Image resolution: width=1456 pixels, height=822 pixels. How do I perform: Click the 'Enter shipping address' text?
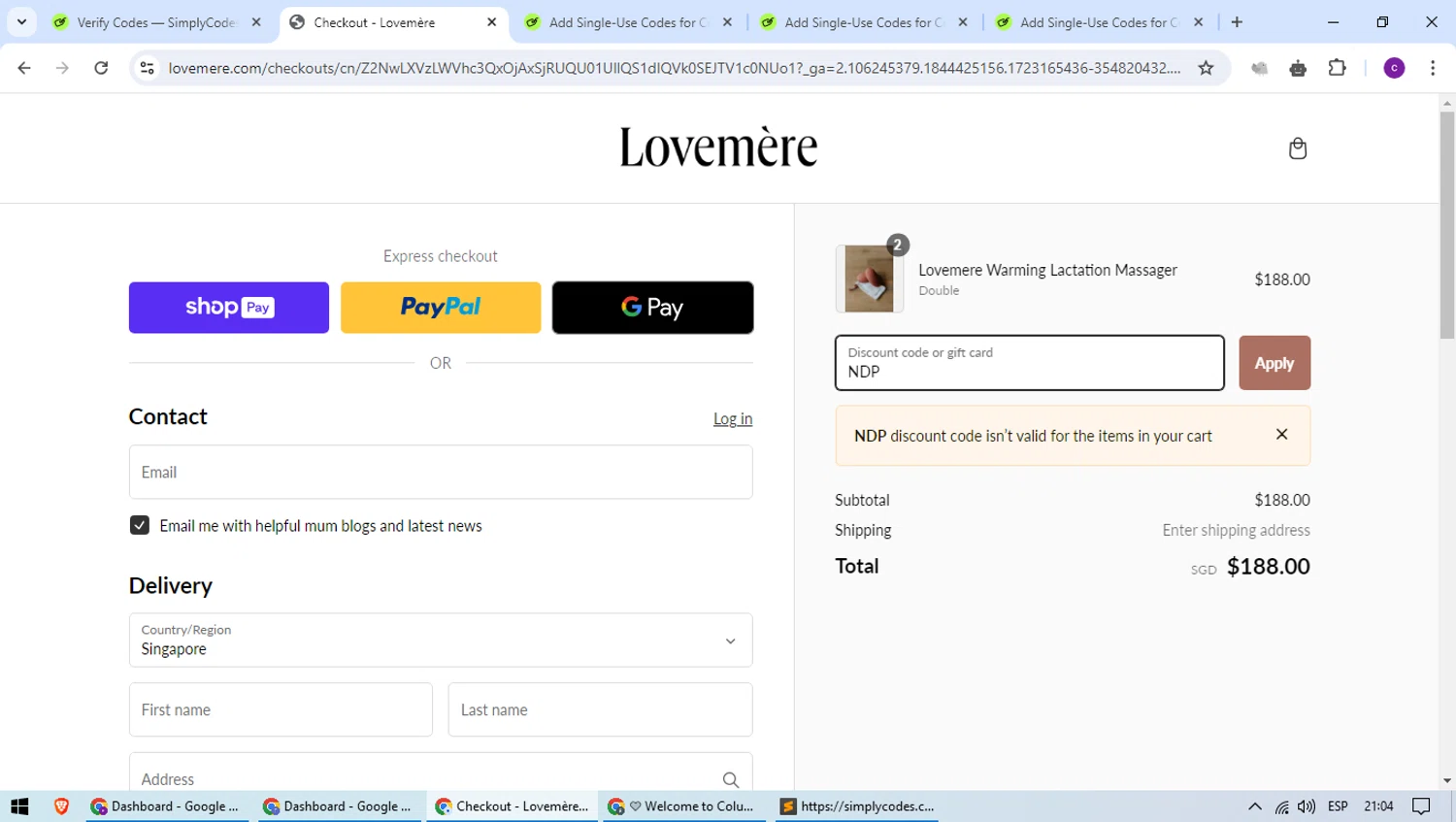click(1236, 530)
